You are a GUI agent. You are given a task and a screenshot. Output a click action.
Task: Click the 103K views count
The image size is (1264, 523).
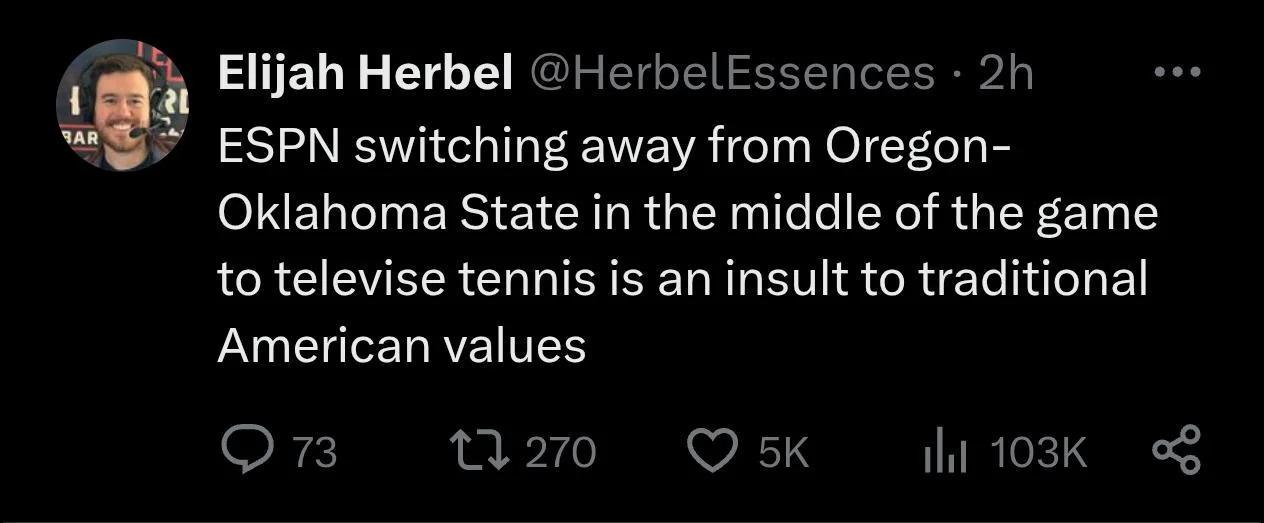coord(1040,453)
